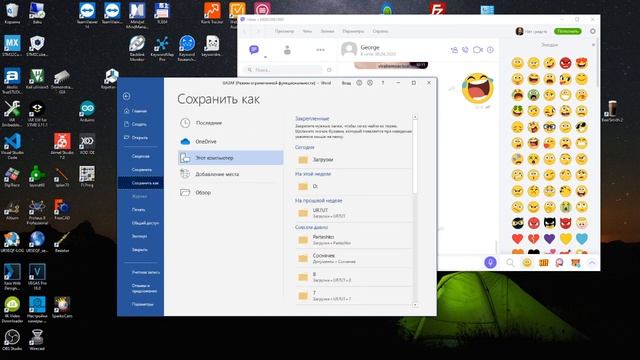Pick the Загрузки folder under Сегодня

coord(353,160)
